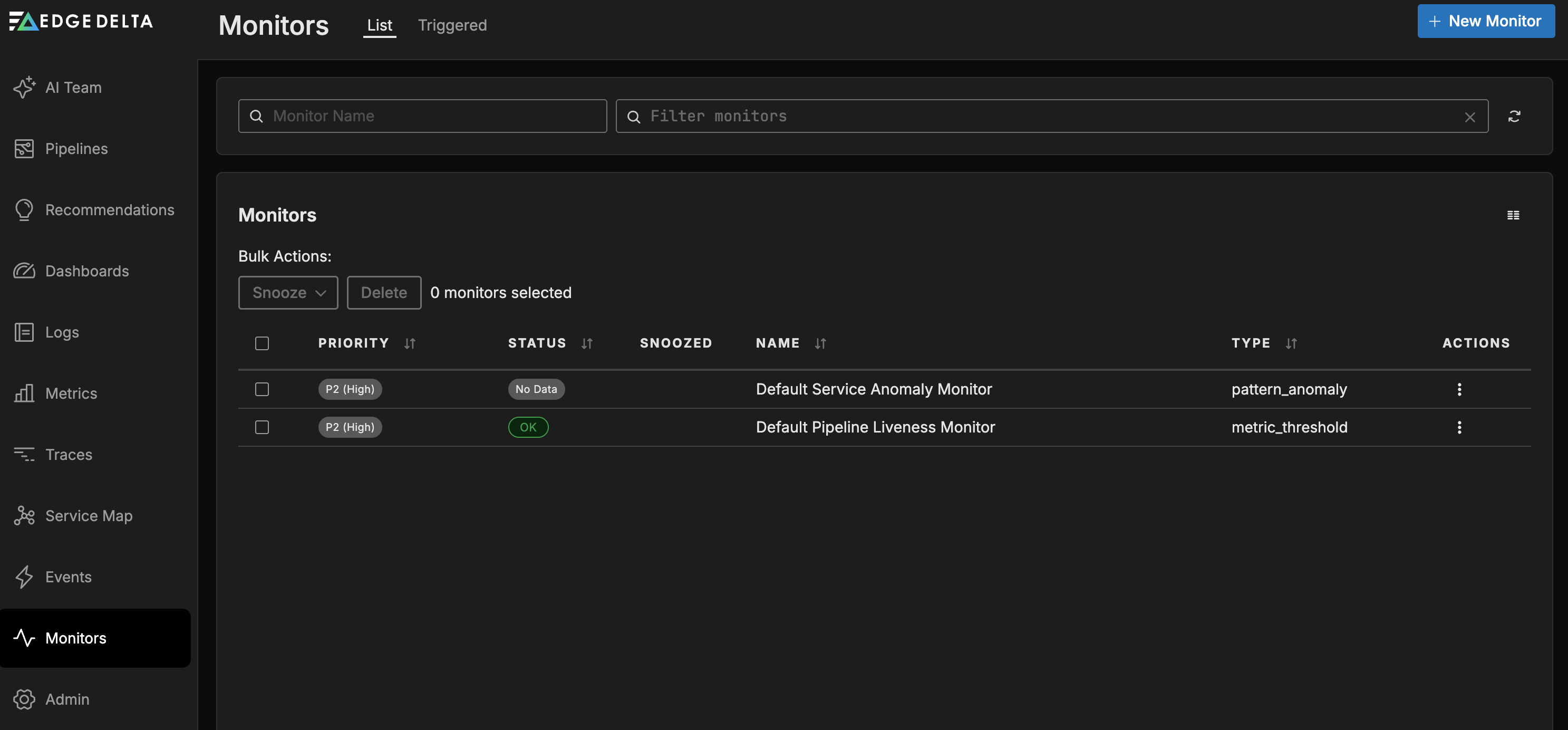Check the Default Pipeline Liveness Monitor row
The width and height of the screenshot is (1568, 730).
[x=262, y=427]
